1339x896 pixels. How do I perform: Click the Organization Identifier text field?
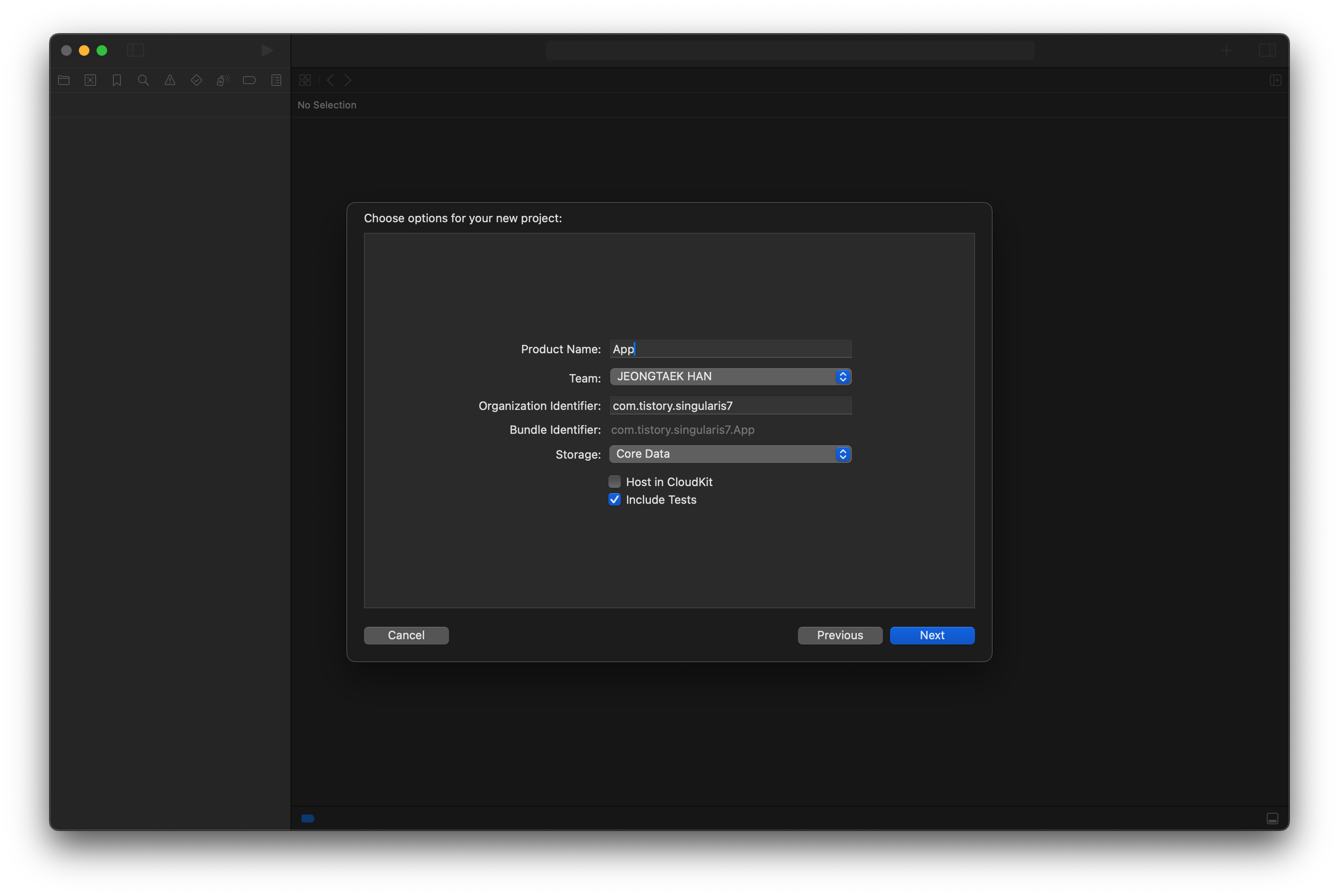click(x=730, y=406)
